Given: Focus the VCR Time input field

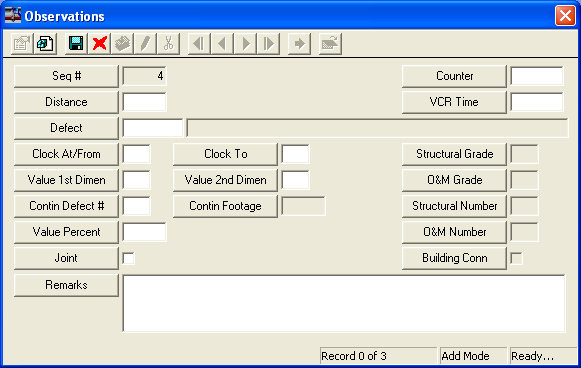Looking at the screenshot, I should pos(537,102).
